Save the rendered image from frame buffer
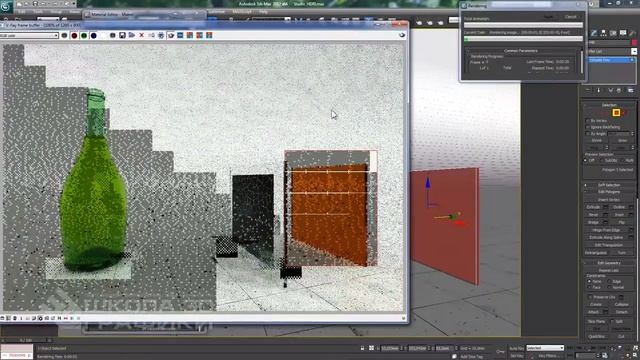This screenshot has width=640, height=360. tap(122, 36)
